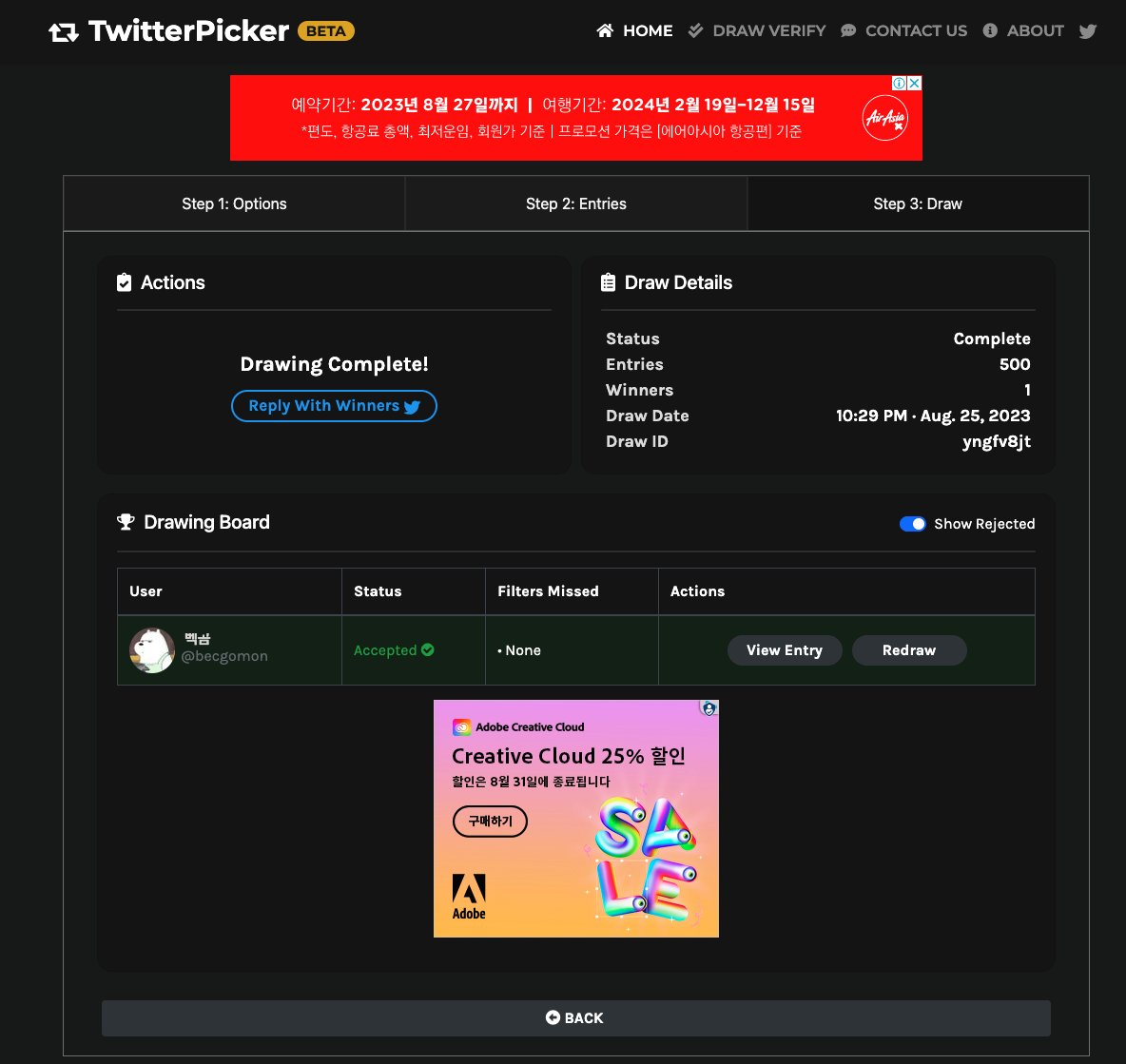
Task: Click the Draw Details clipboard list icon
Action: point(609,282)
